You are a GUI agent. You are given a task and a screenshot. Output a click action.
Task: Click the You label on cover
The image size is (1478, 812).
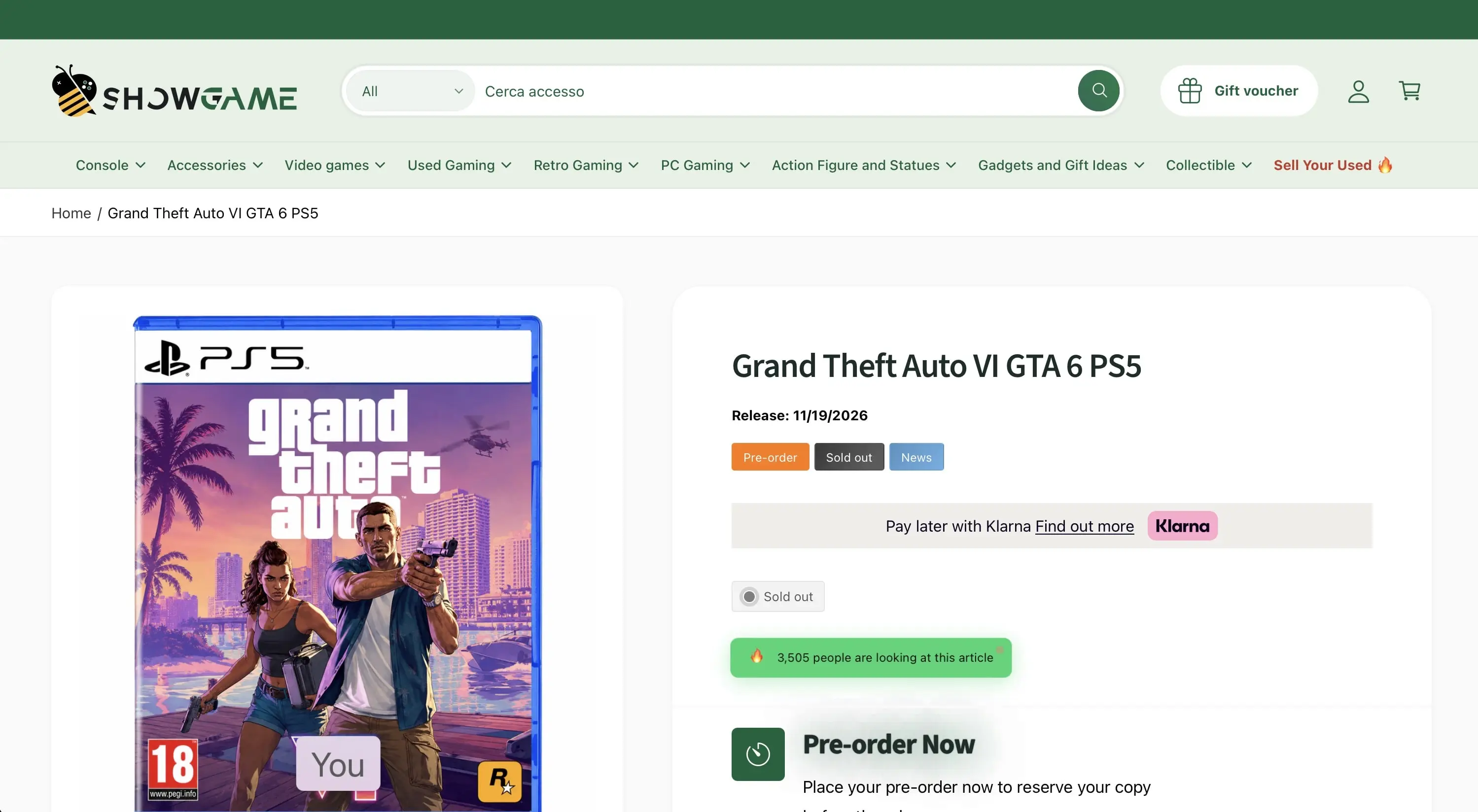point(338,764)
